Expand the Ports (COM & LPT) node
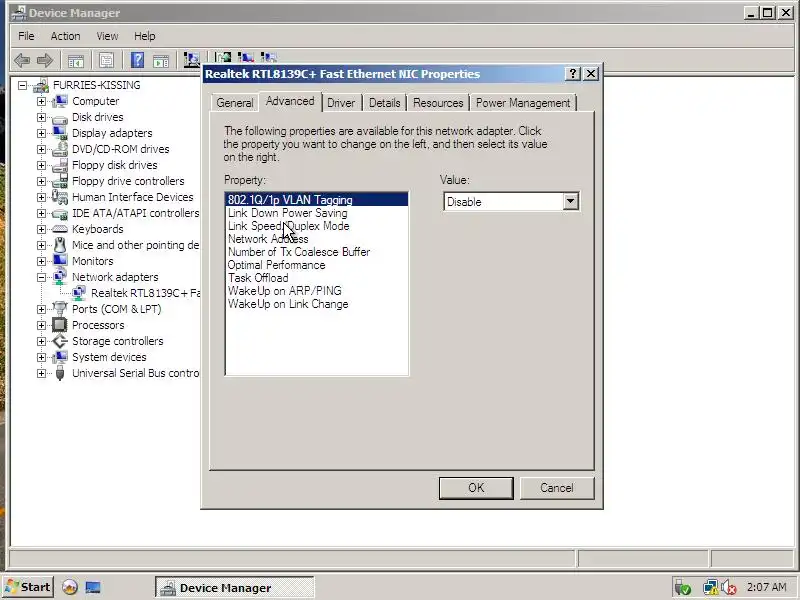 pos(41,309)
